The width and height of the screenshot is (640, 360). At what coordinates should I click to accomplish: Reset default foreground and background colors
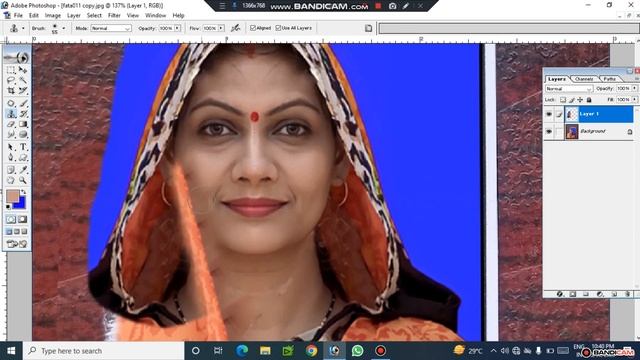pos(9,207)
